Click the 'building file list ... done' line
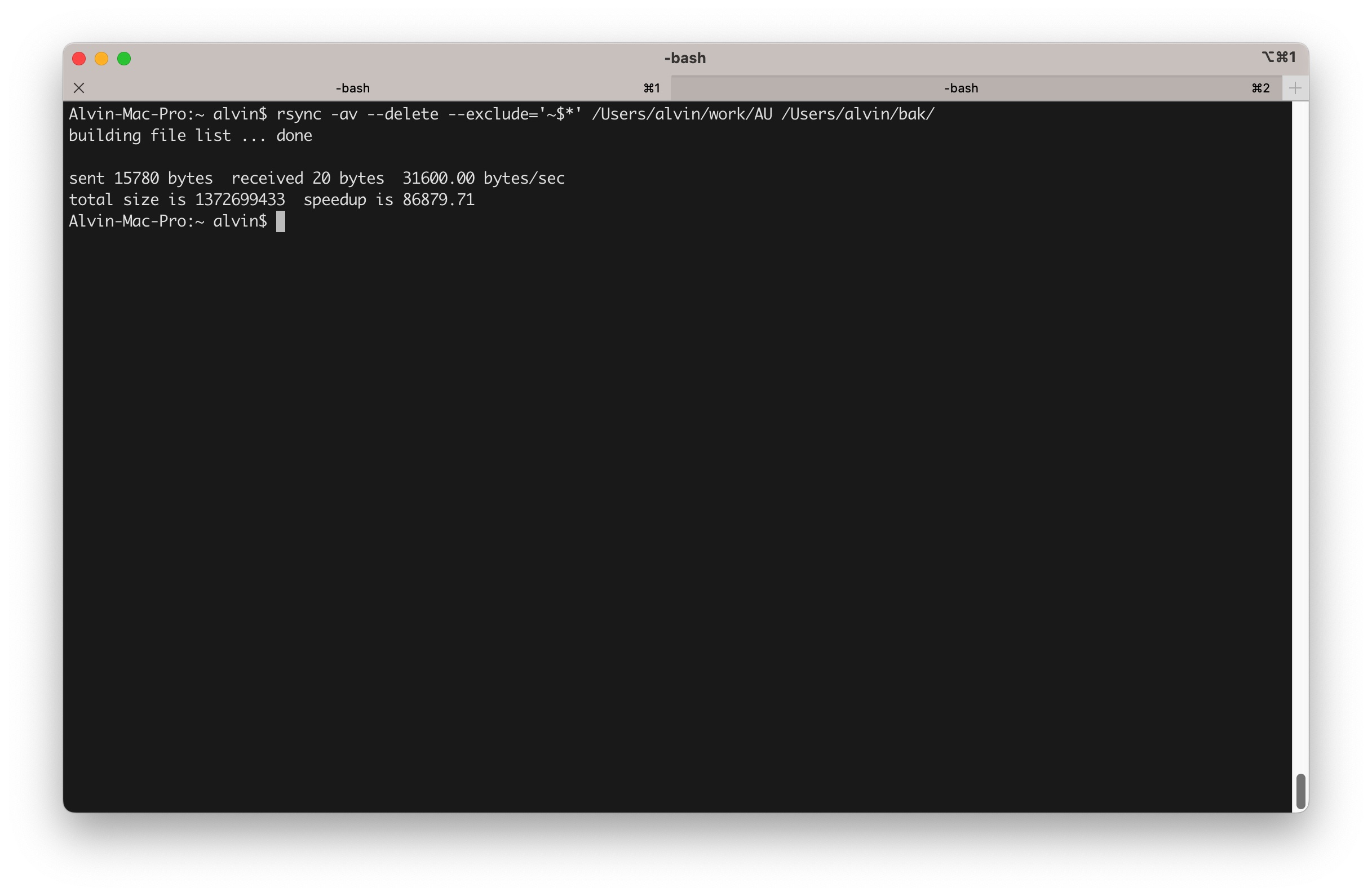Viewport: 1372px width, 896px height. point(190,135)
